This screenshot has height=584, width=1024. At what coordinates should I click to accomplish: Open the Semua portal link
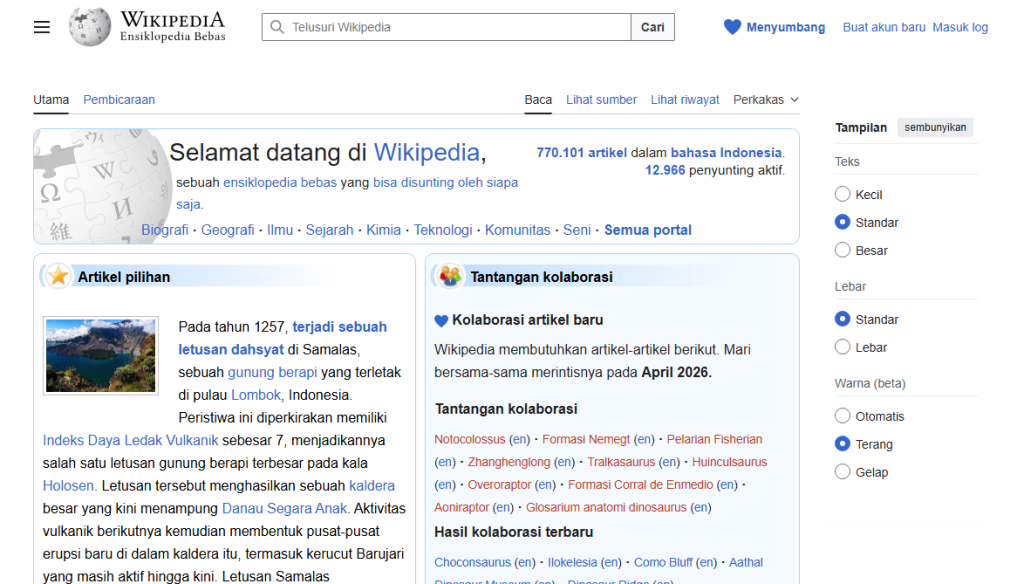click(648, 229)
